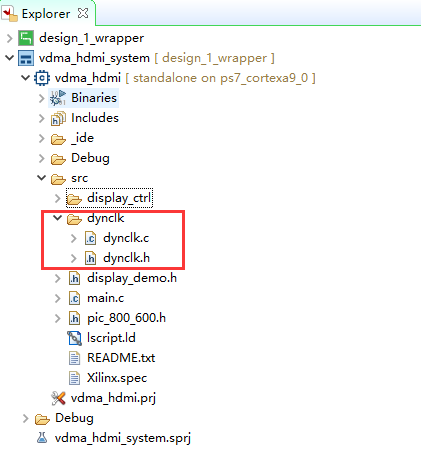
Task: Select vdma_hdmi application label
Action: click(88, 78)
